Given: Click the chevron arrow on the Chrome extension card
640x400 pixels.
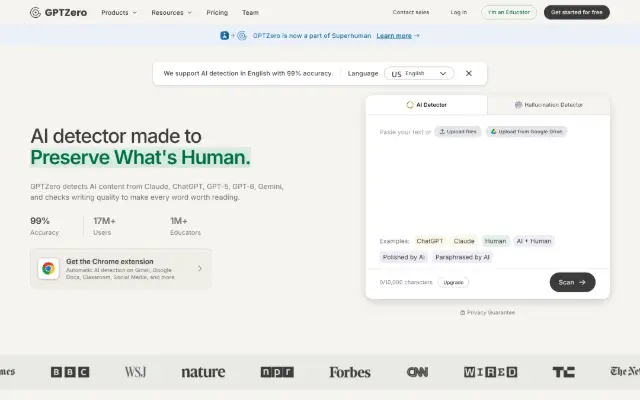Looking at the screenshot, I should pyautogui.click(x=200, y=269).
